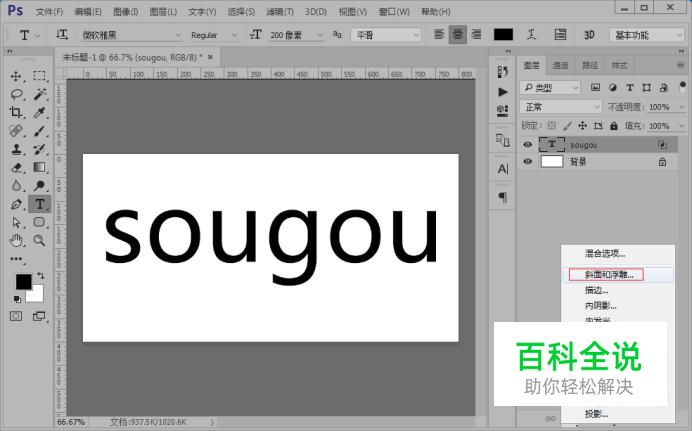The height and width of the screenshot is (431, 692).
Task: Open the Edit Toolbar ellipsis button
Action: click(16, 259)
